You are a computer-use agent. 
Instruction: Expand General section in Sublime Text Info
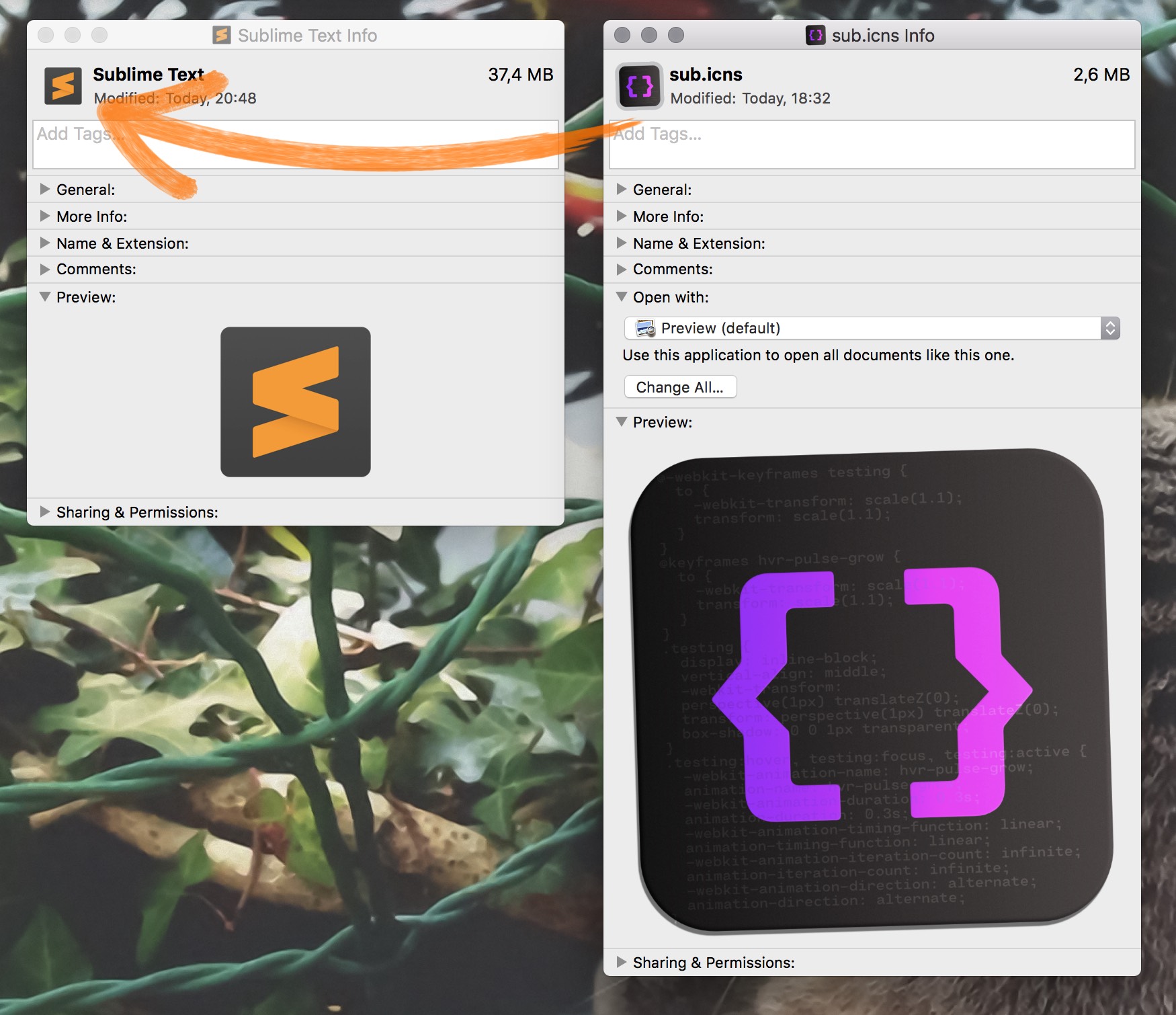point(45,189)
